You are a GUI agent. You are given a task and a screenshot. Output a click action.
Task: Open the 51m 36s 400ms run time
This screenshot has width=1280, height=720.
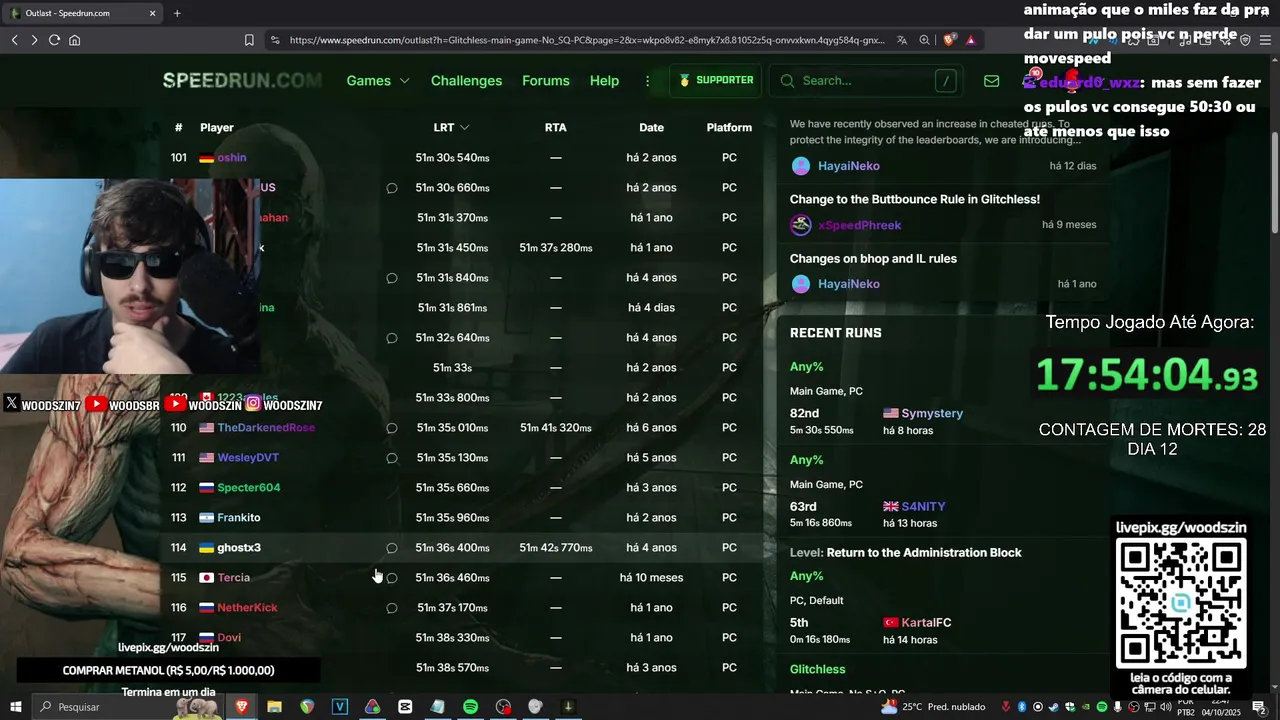(x=452, y=547)
